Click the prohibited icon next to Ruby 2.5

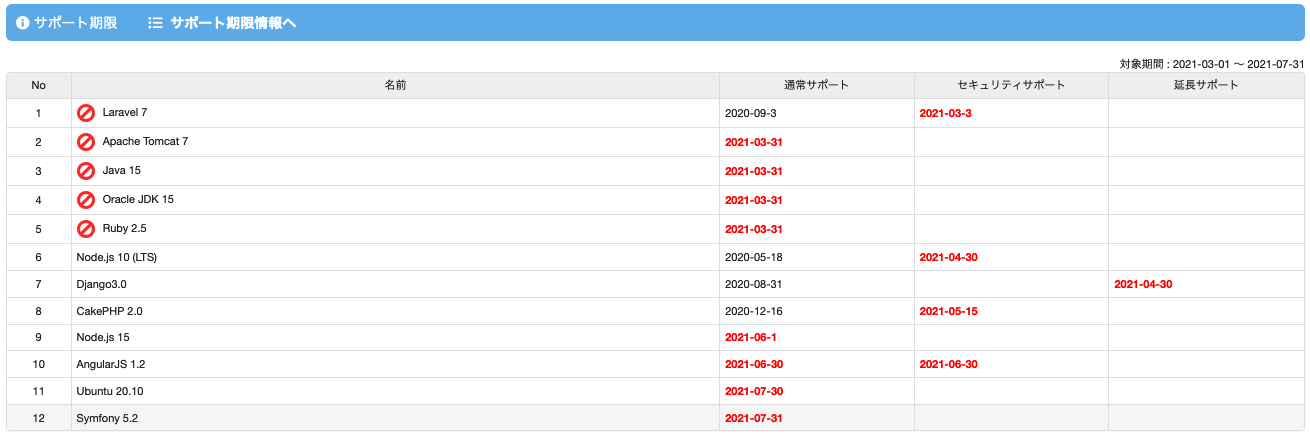tap(86, 229)
